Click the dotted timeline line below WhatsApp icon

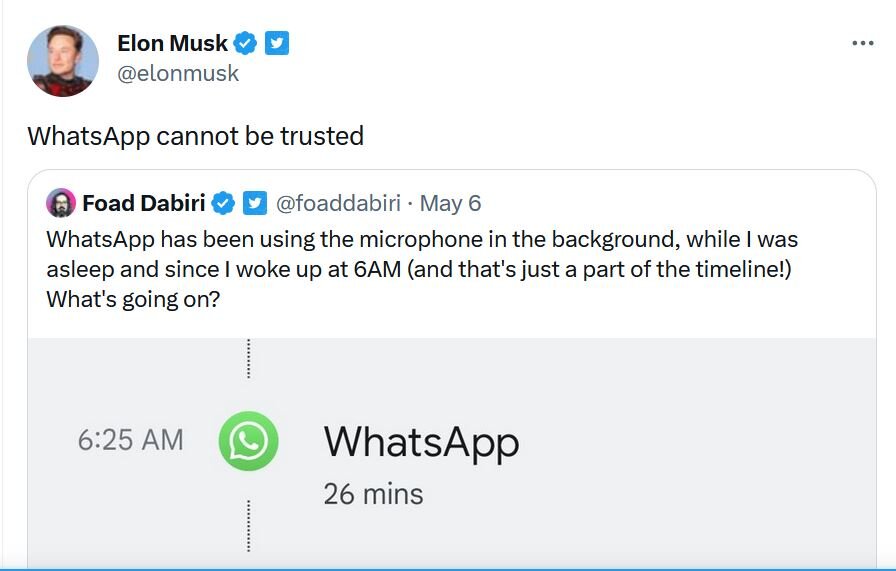(x=247, y=525)
